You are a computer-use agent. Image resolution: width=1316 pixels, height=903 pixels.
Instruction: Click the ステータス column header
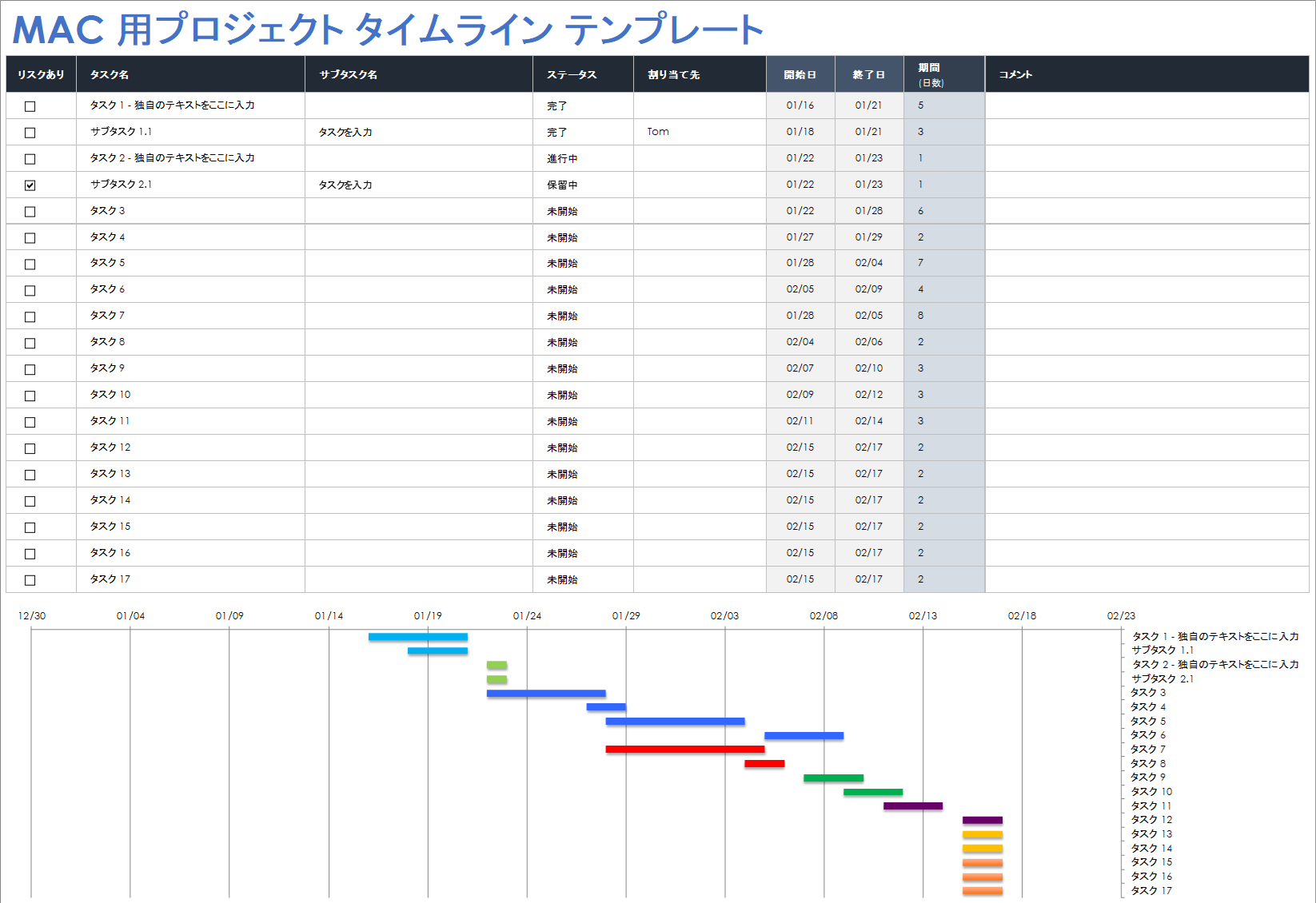(583, 74)
